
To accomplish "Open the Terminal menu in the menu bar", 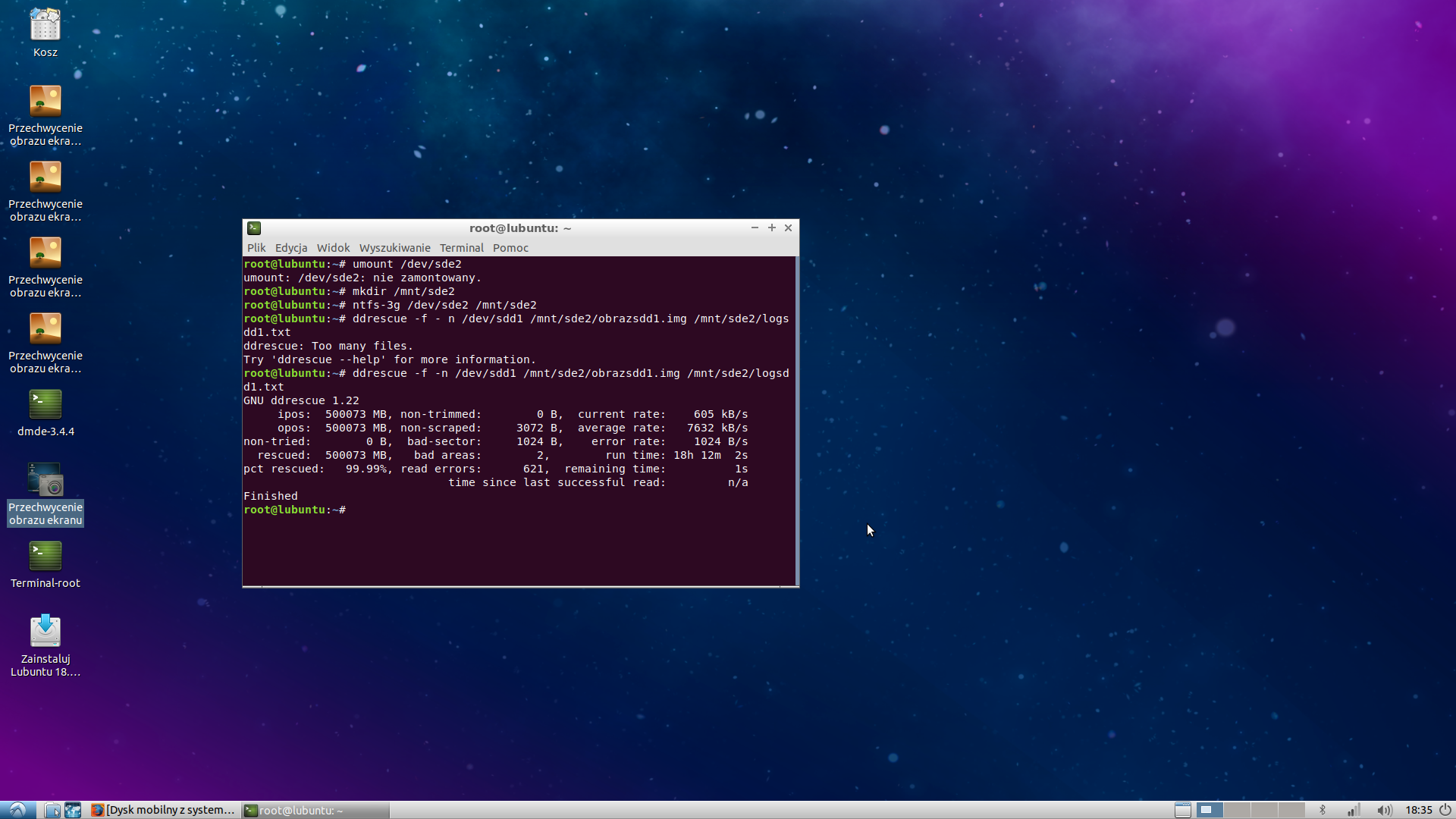I will [461, 248].
